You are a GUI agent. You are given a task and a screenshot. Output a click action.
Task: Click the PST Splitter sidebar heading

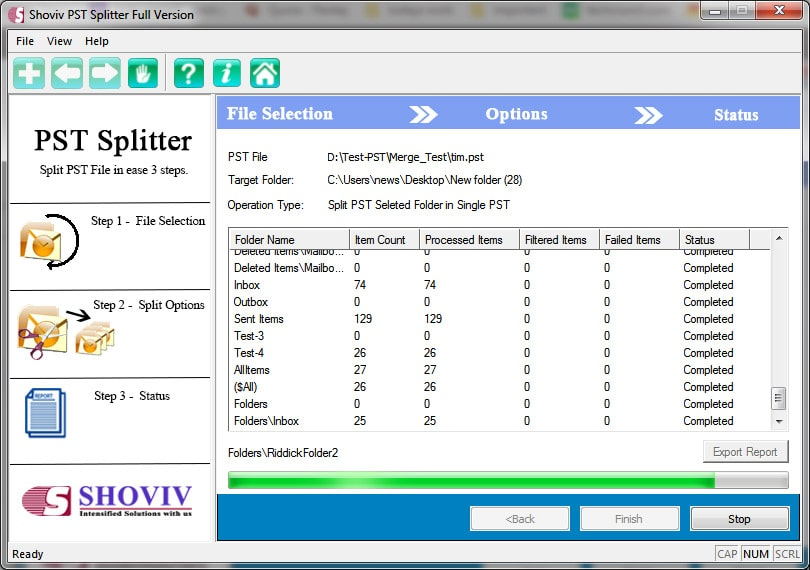tap(113, 140)
